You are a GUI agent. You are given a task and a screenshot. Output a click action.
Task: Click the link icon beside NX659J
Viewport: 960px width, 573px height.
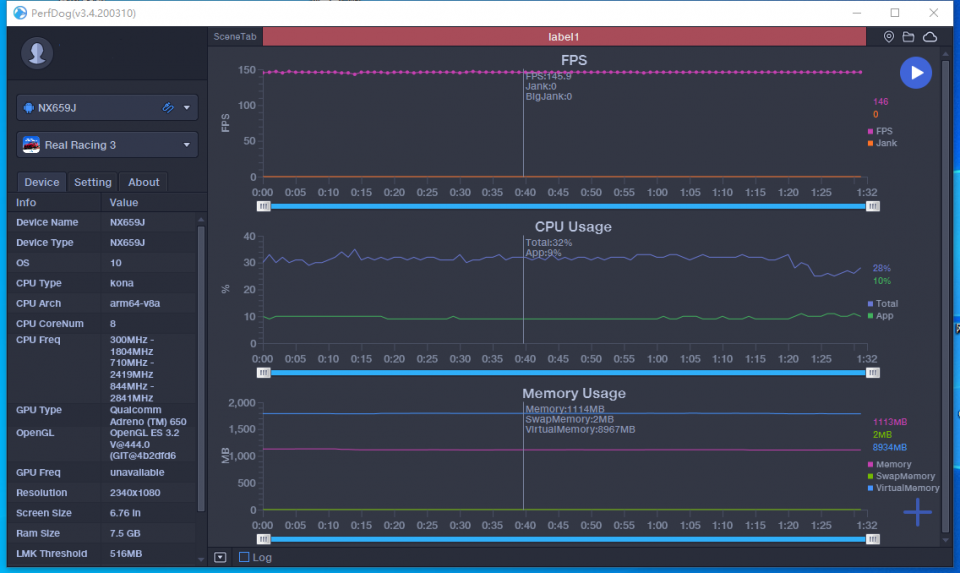click(x=168, y=108)
